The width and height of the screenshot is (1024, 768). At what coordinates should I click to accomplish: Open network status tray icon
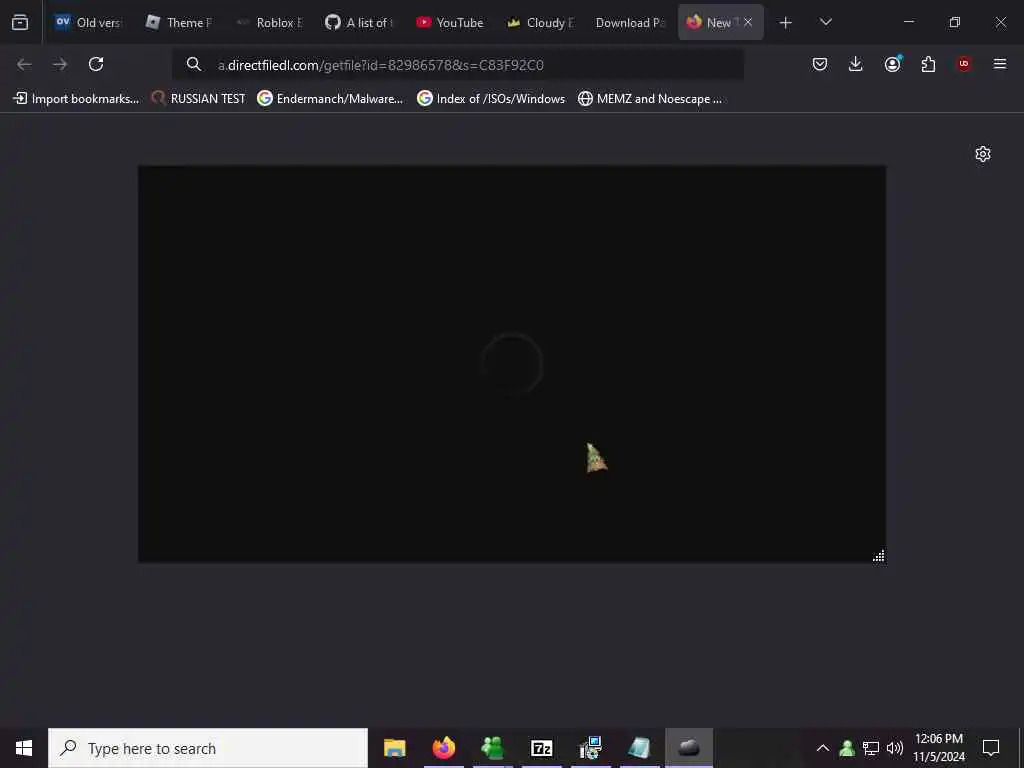[x=871, y=748]
